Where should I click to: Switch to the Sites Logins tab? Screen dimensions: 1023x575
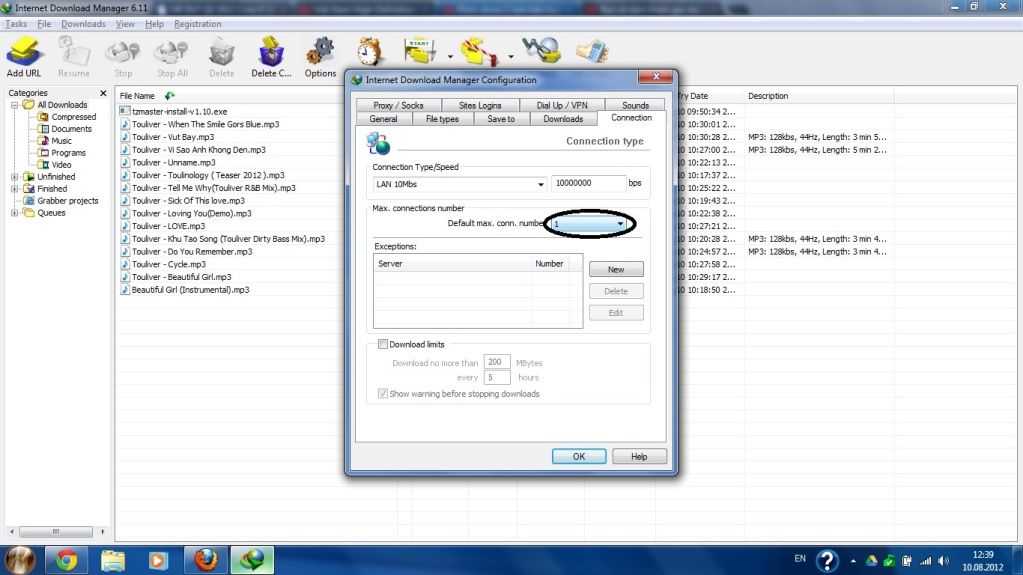click(480, 105)
